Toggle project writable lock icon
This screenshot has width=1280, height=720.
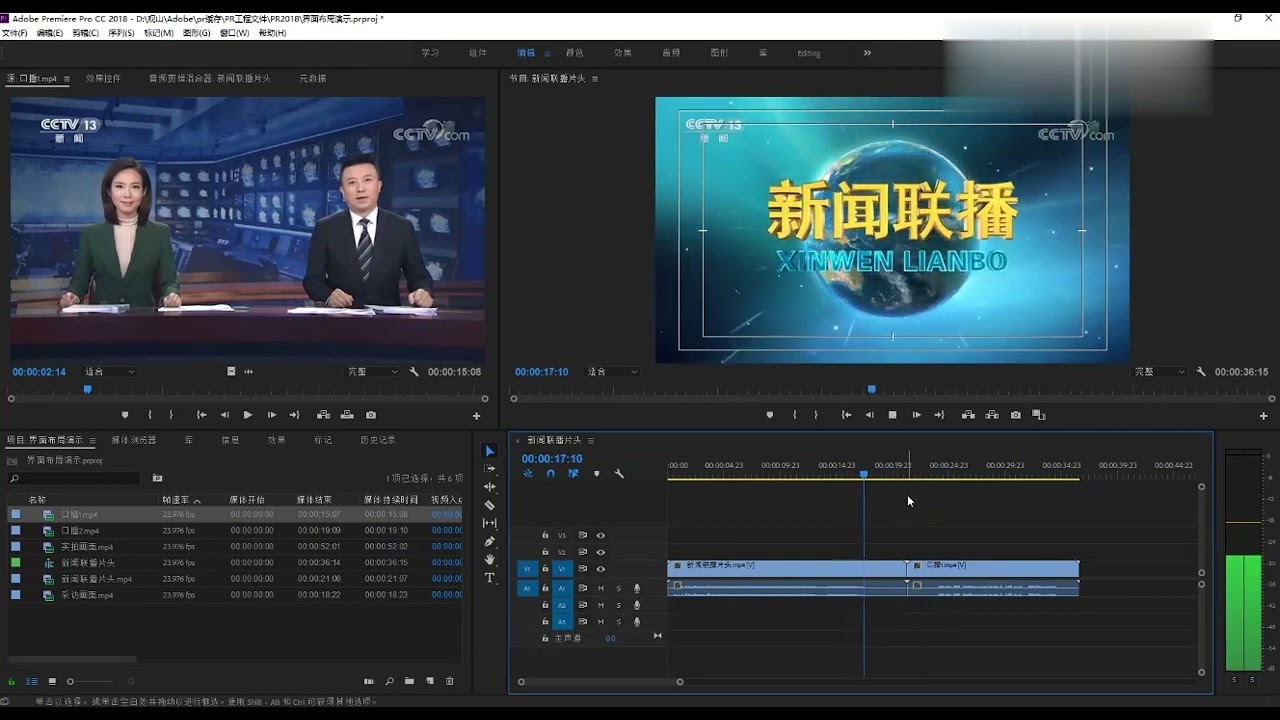(12, 681)
